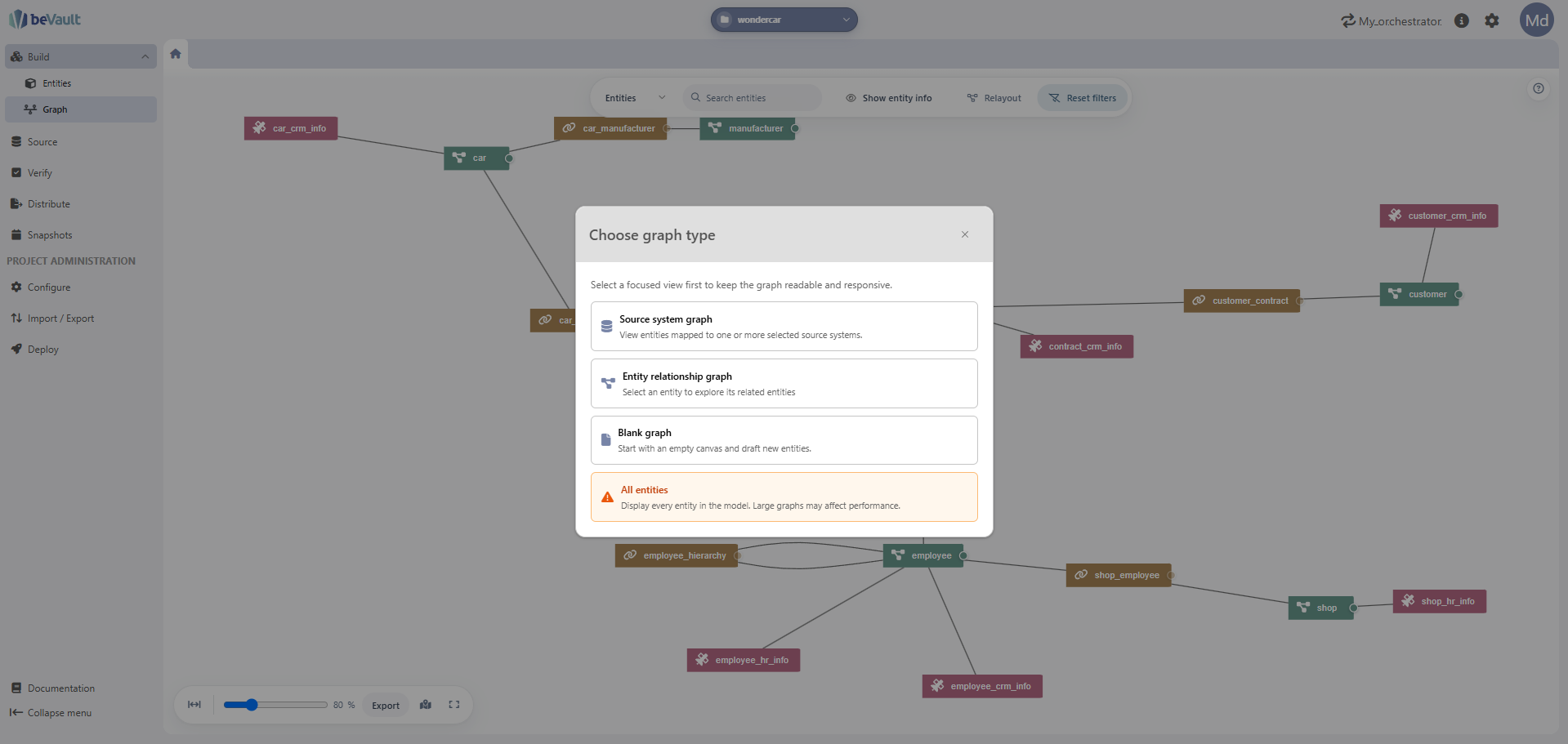The width and height of the screenshot is (1568, 744).
Task: Toggle the minimap icon
Action: point(426,705)
